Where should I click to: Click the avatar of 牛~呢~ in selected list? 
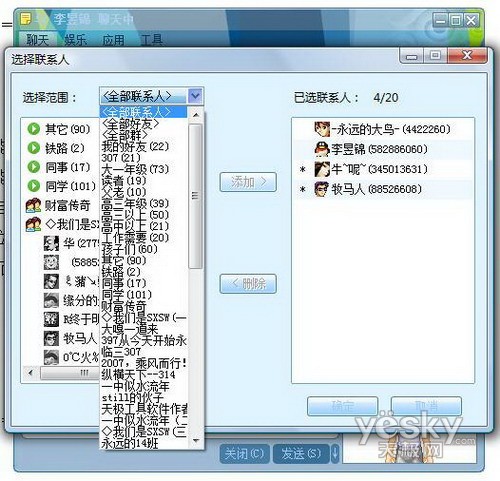click(322, 169)
